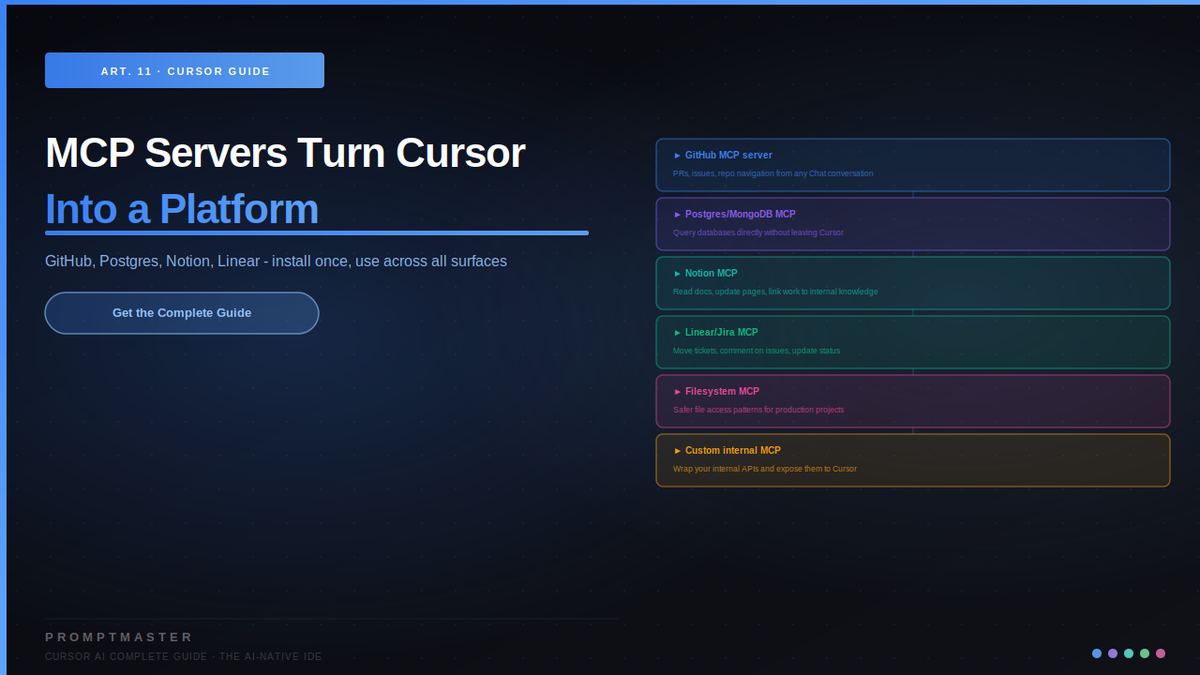Image resolution: width=1200 pixels, height=675 pixels.
Task: Click text PRs, issues, repo navigation description
Action: [773, 173]
